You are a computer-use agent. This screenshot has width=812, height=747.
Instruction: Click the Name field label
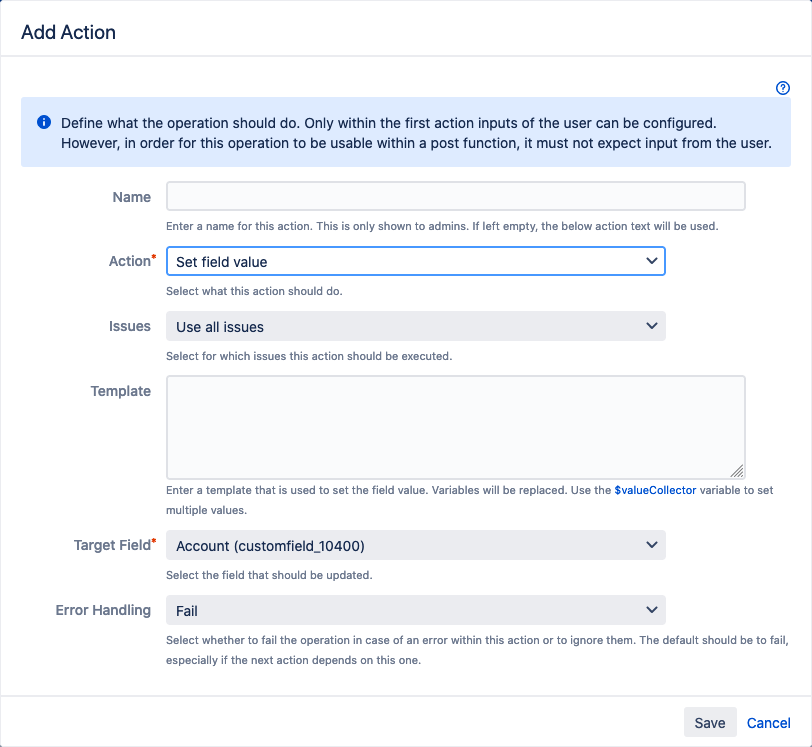tap(132, 197)
